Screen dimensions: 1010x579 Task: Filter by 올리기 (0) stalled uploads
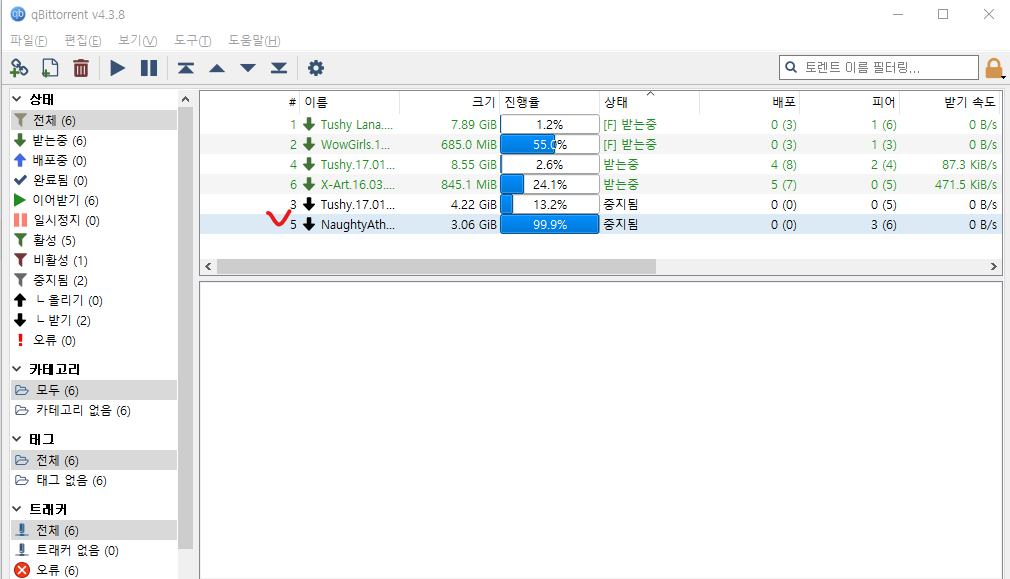click(94, 300)
